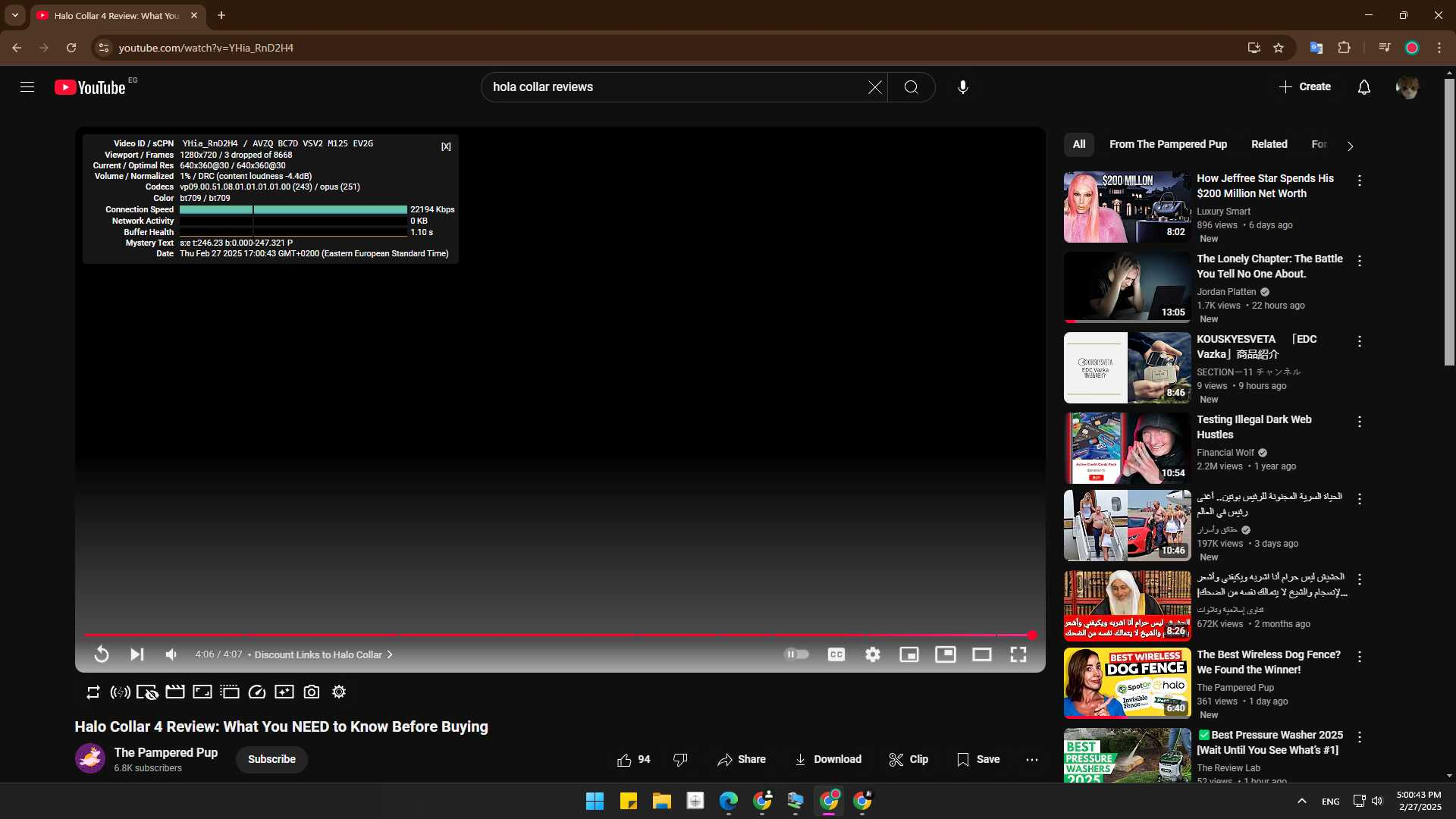
Task: Open picture-in-picture mode
Action: 946,654
